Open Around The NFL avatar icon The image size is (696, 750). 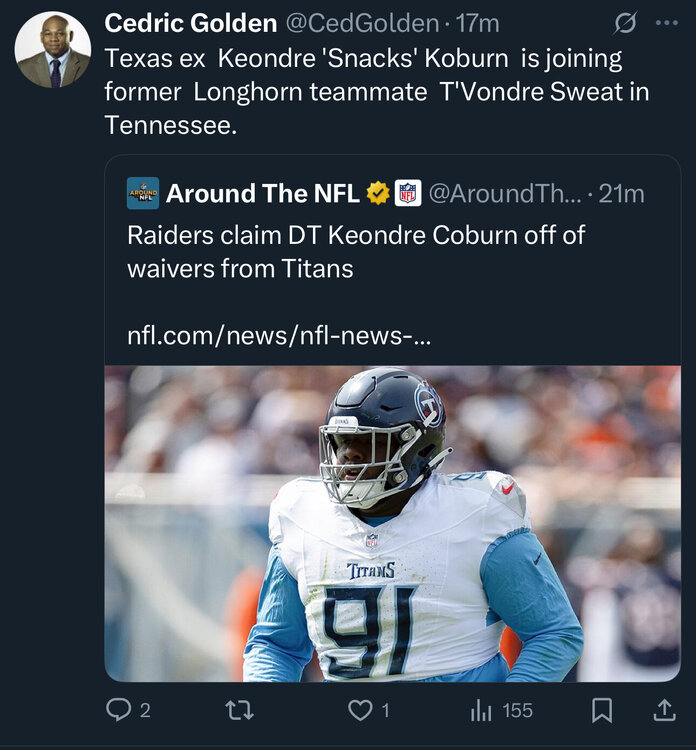tap(143, 193)
